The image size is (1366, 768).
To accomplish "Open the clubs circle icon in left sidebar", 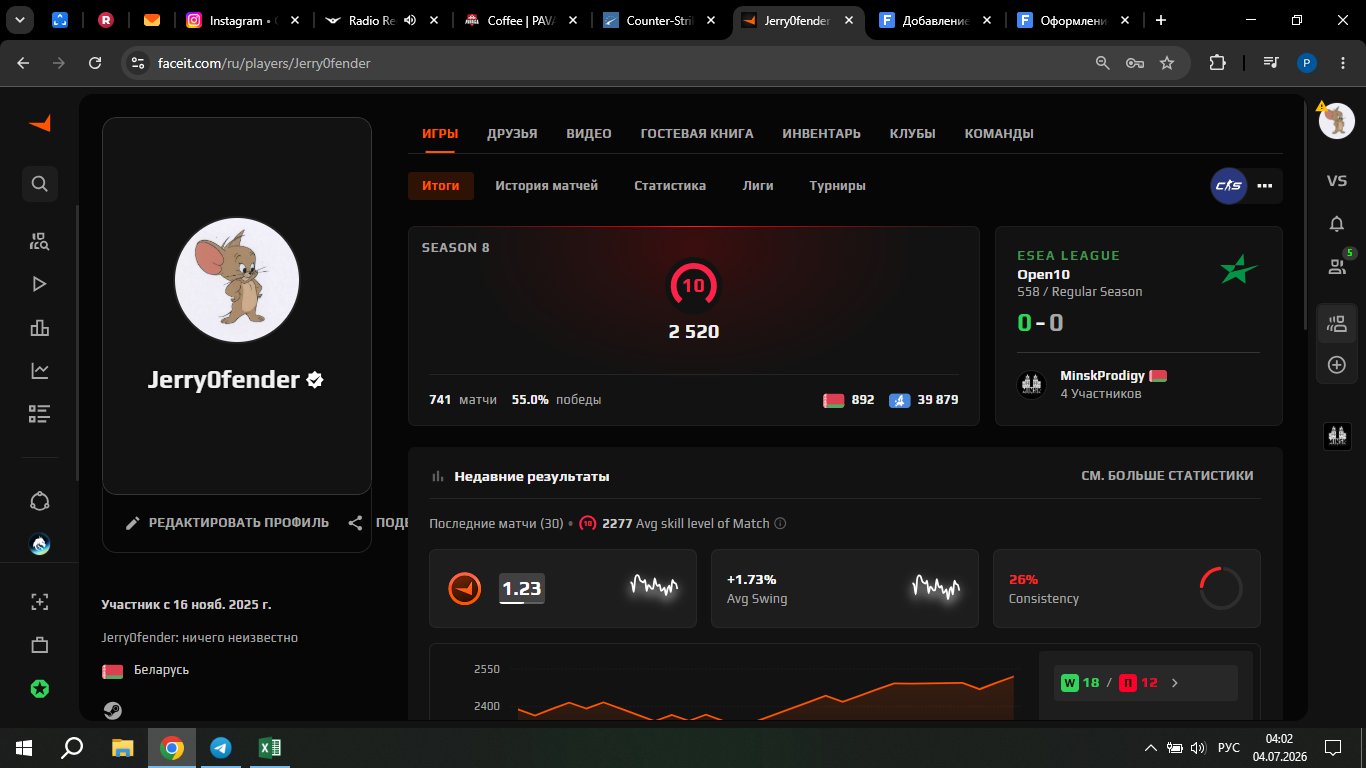I will click(x=40, y=501).
